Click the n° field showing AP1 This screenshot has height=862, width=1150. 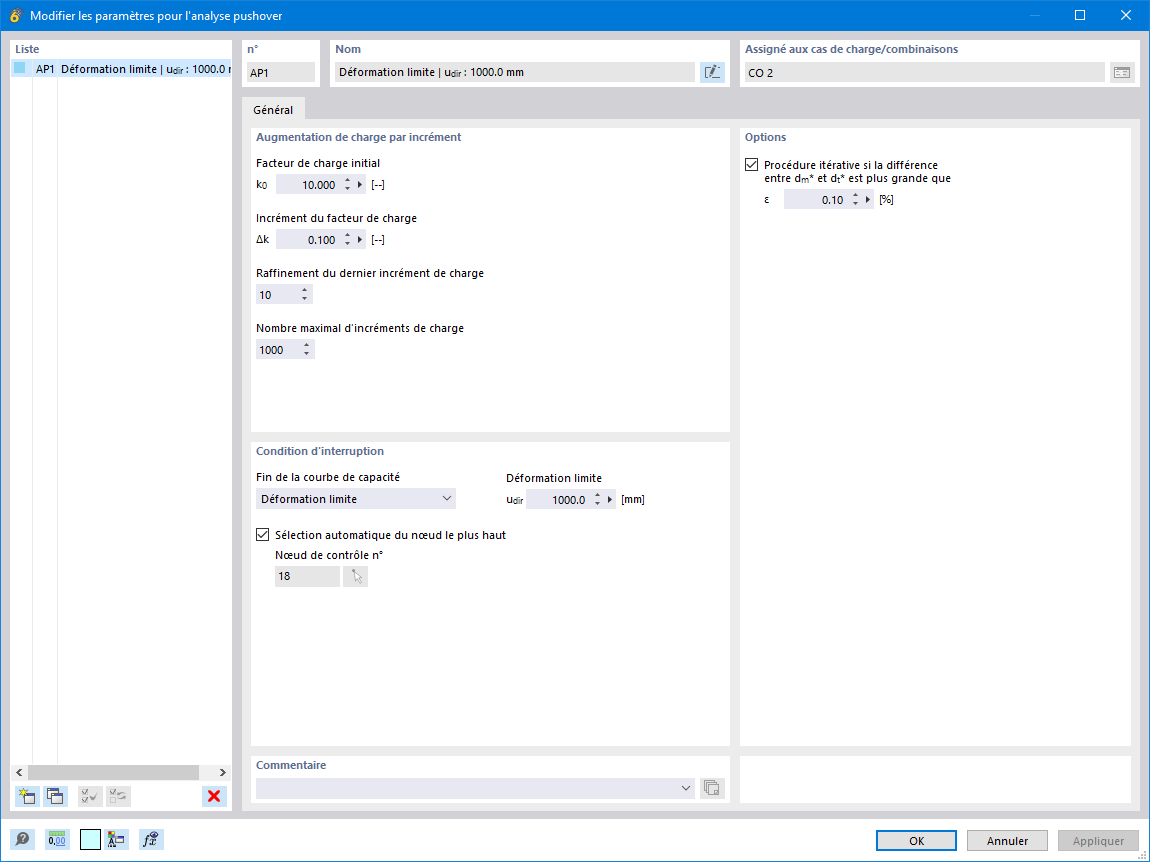point(281,72)
